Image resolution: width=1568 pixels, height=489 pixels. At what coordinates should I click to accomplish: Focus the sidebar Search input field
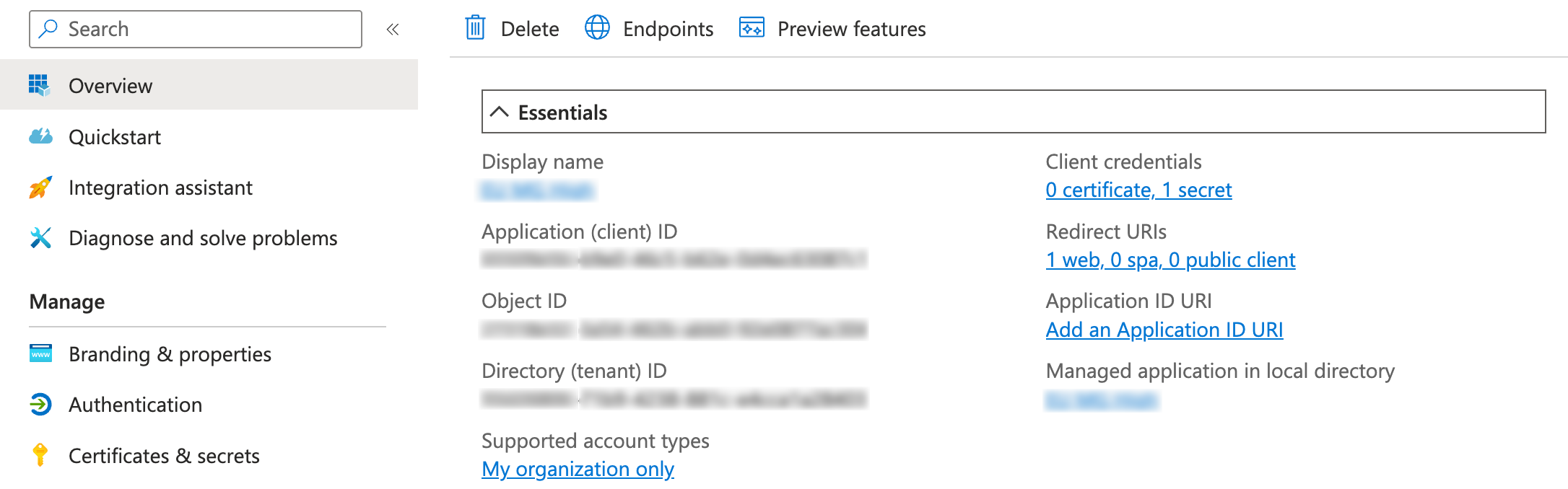[196, 29]
